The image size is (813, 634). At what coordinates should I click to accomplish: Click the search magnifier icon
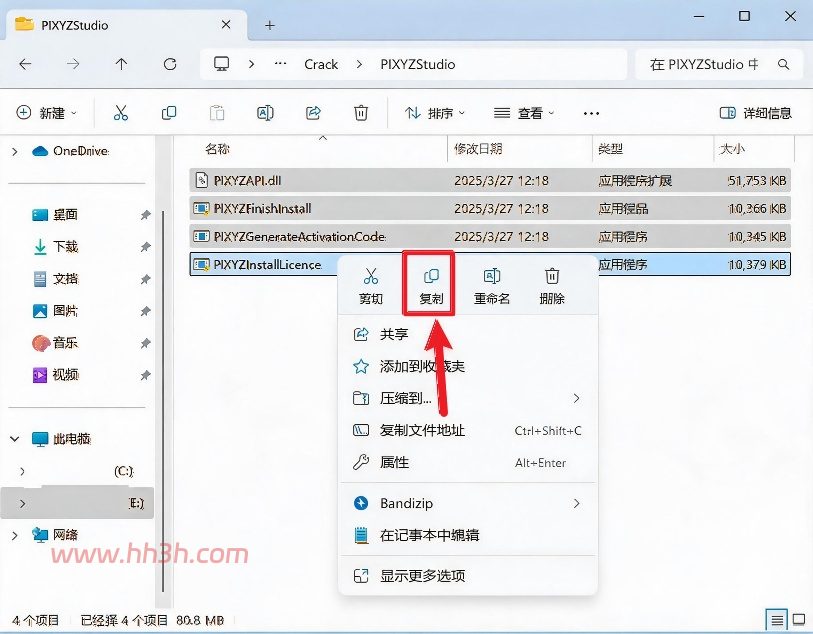pos(783,64)
